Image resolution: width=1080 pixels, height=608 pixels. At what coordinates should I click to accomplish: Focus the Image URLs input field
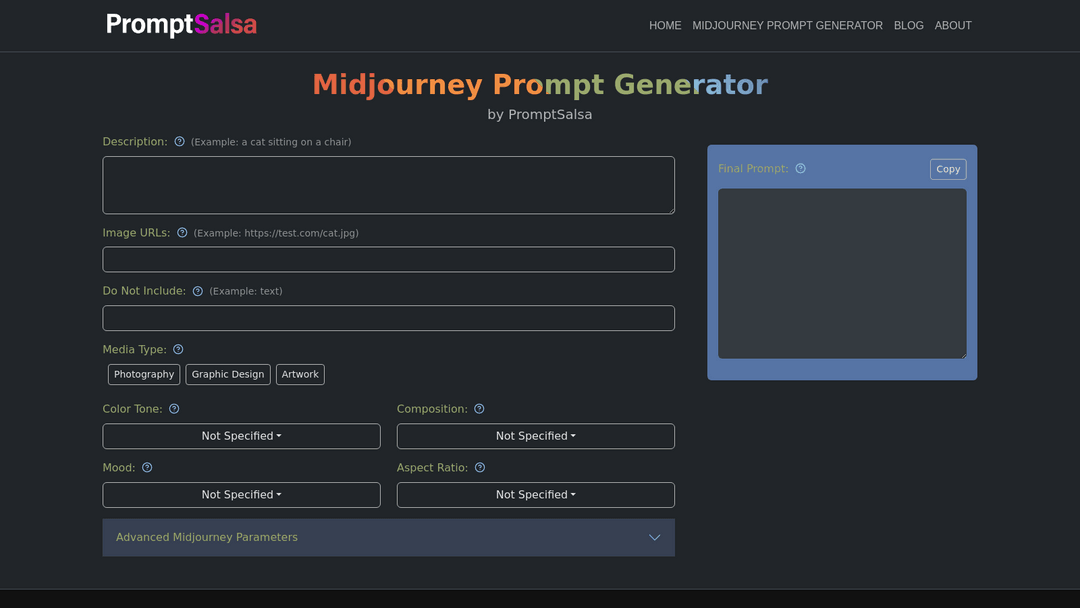click(388, 260)
